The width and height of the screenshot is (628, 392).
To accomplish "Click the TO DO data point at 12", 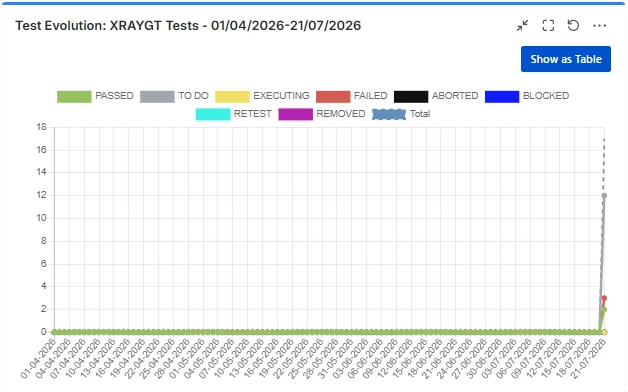I will (x=604, y=195).
